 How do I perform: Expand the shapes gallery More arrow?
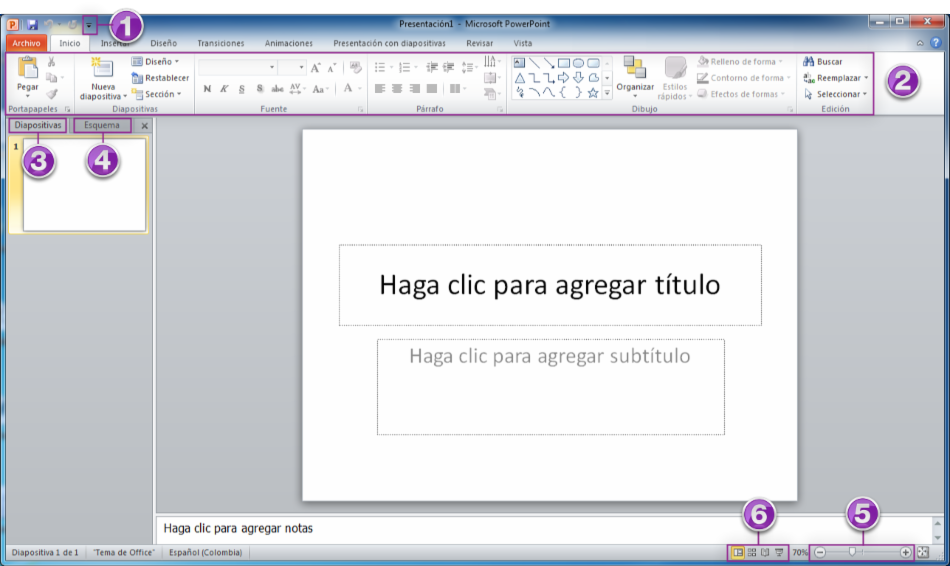pyautogui.click(x=607, y=93)
